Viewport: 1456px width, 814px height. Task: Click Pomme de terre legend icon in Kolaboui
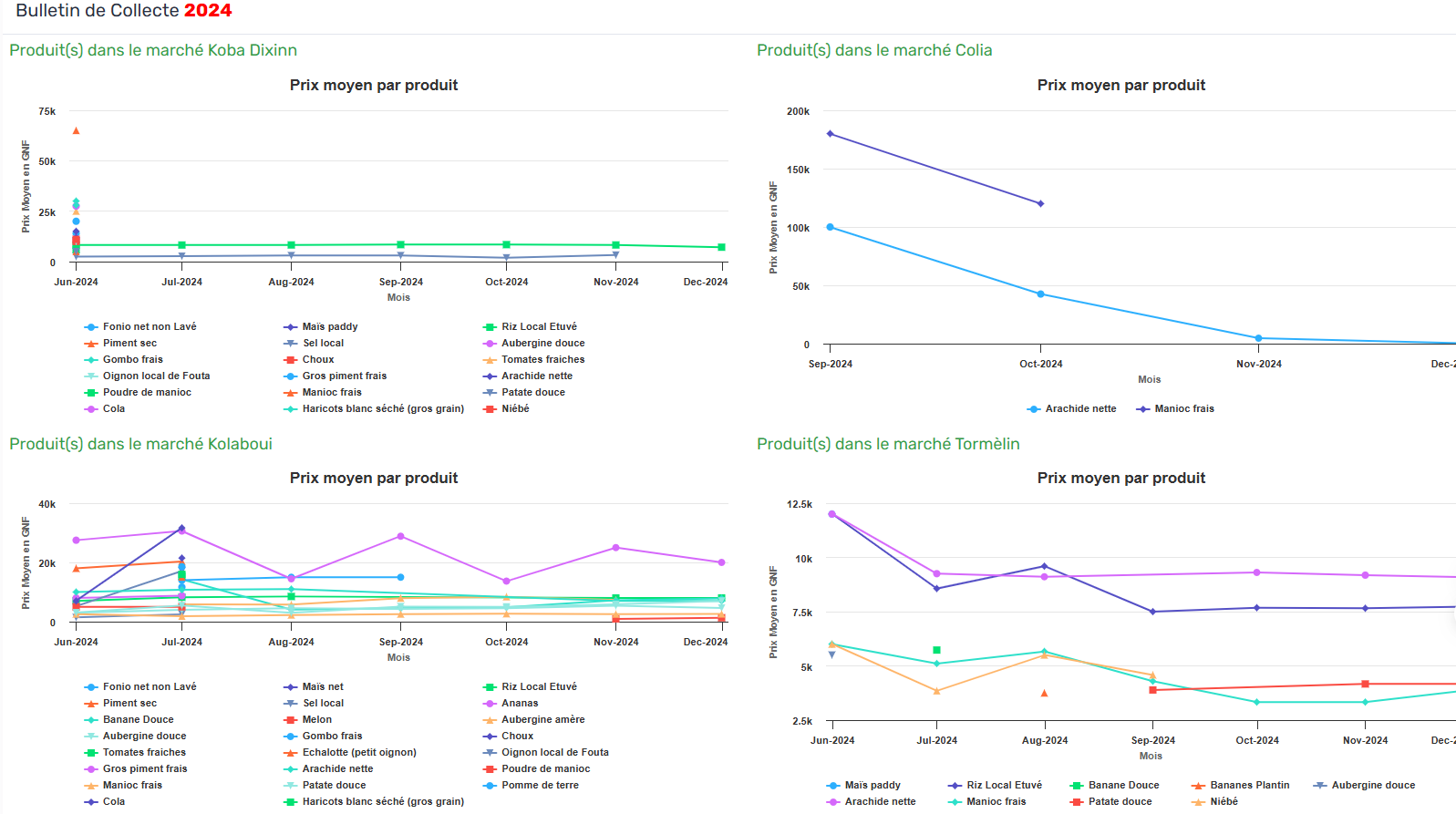coord(490,786)
